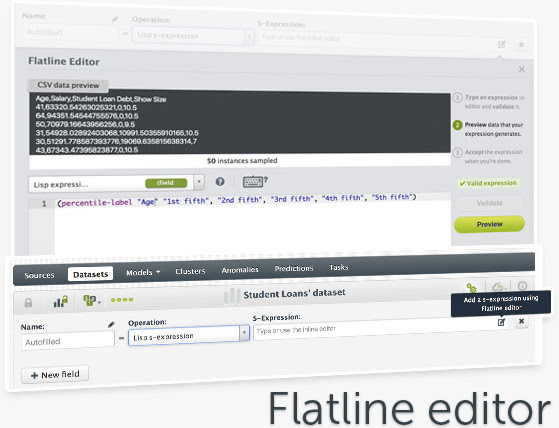The height and width of the screenshot is (428, 559).
Task: Click background Operation dropdown at top
Action: [193, 36]
